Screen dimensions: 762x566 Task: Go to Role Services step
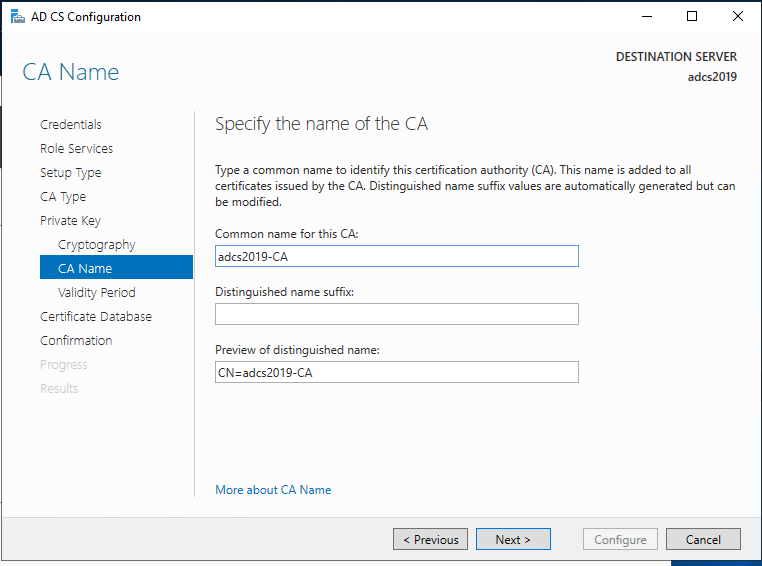(76, 149)
